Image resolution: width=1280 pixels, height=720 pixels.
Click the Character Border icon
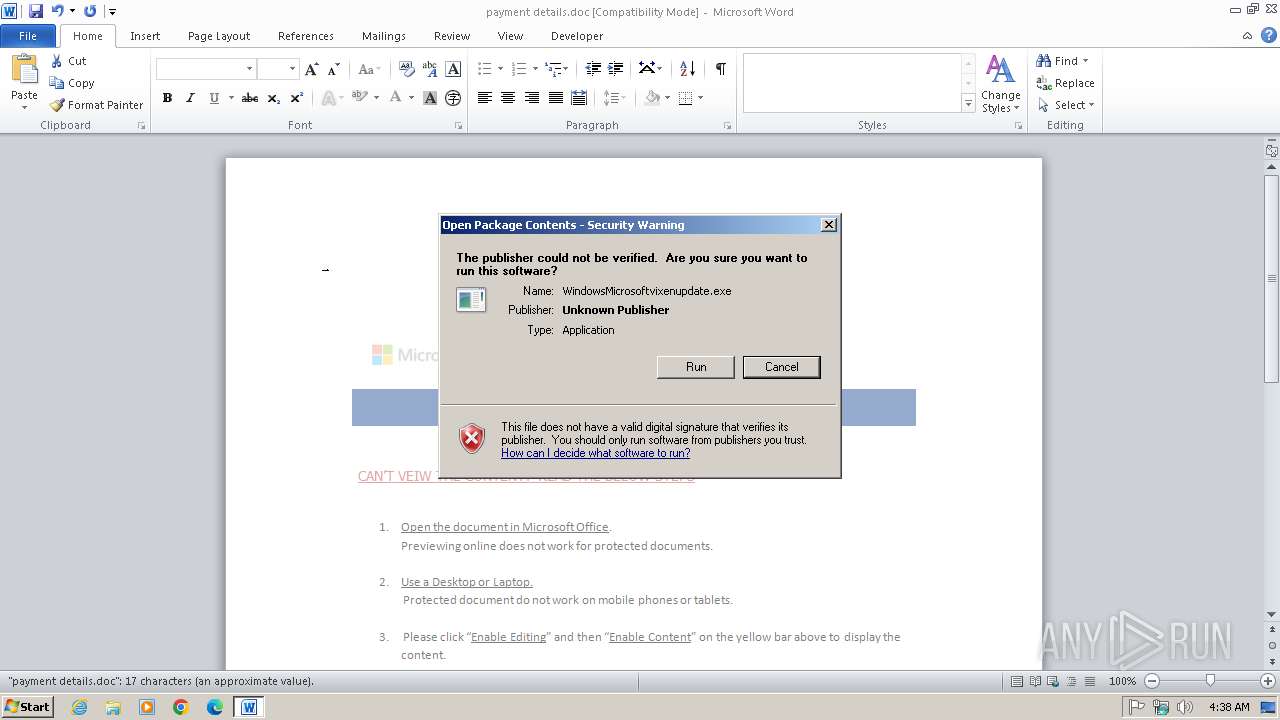(453, 69)
